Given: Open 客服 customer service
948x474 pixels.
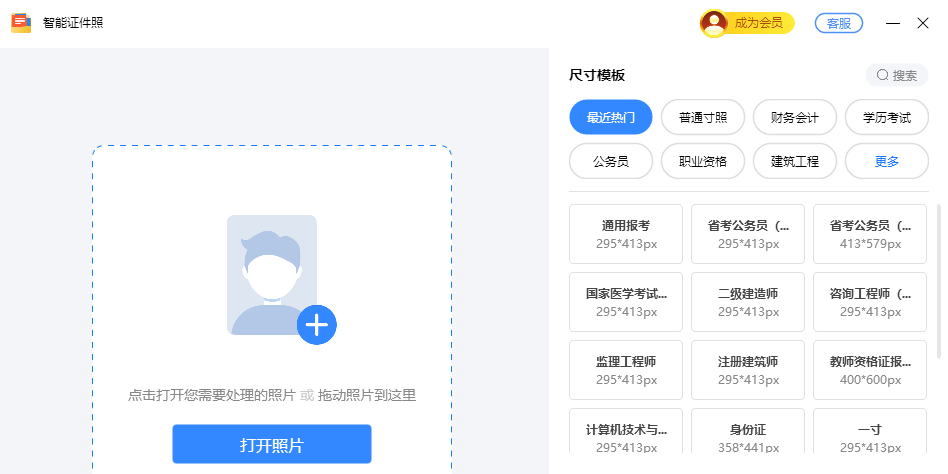Looking at the screenshot, I should click(x=839, y=23).
